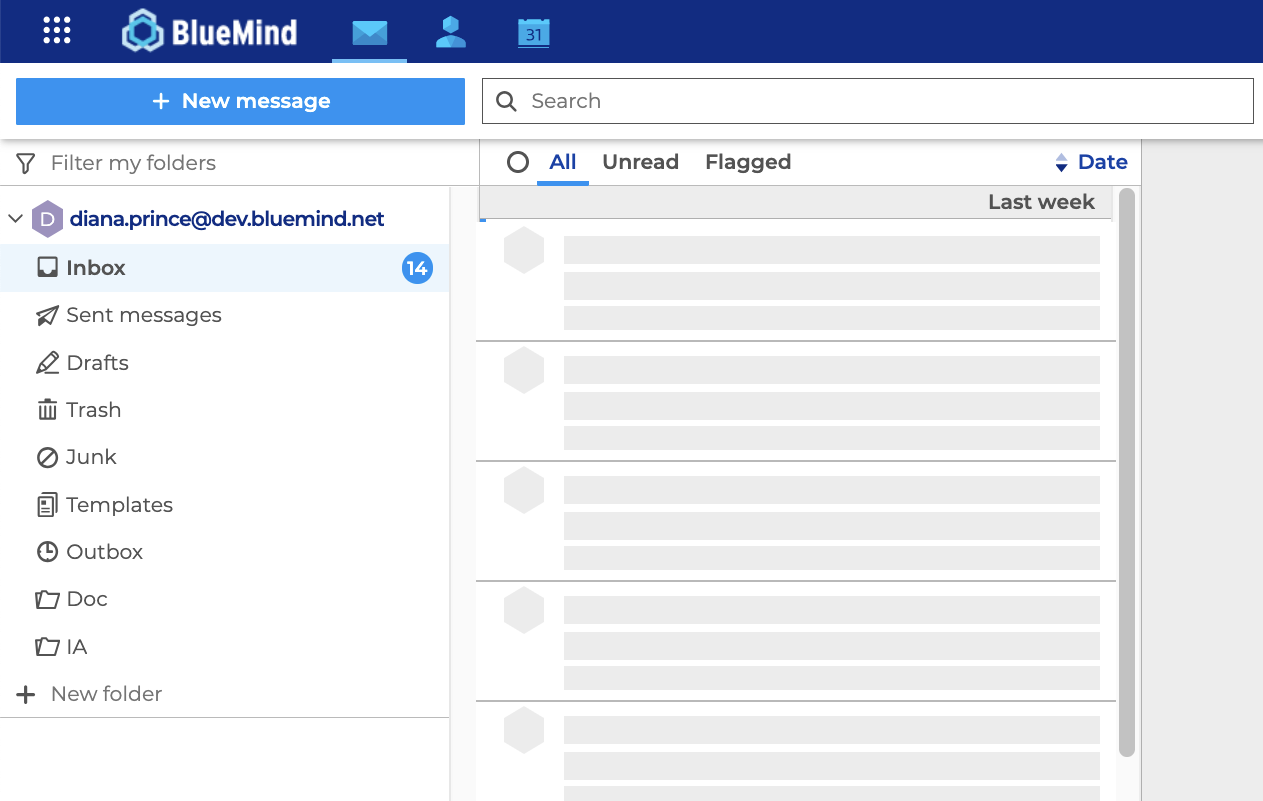Click into the Search input field
Viewport: 1263px width, 801px height.
point(880,101)
